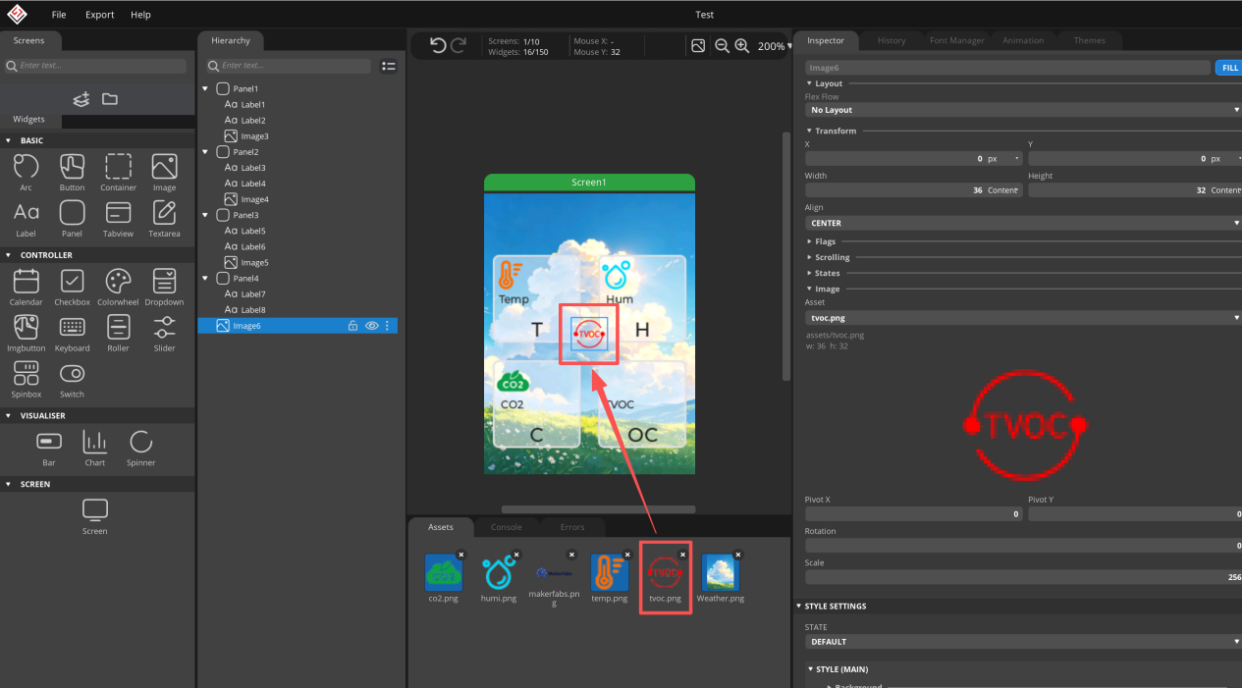Toggle canvas background image button
Image resolution: width=1242 pixels, height=688 pixels.
point(698,46)
